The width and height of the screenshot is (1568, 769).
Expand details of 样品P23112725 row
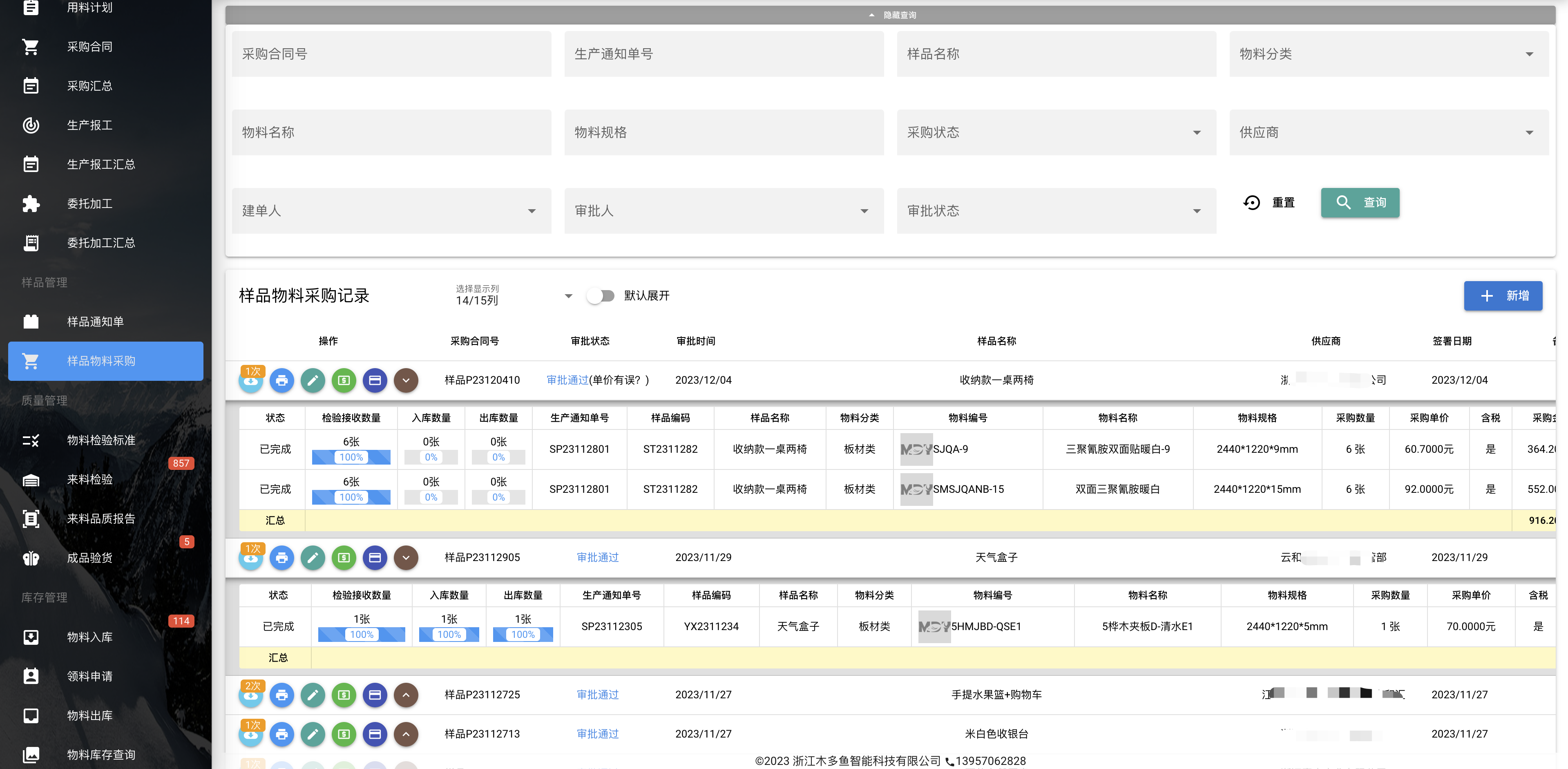406,695
